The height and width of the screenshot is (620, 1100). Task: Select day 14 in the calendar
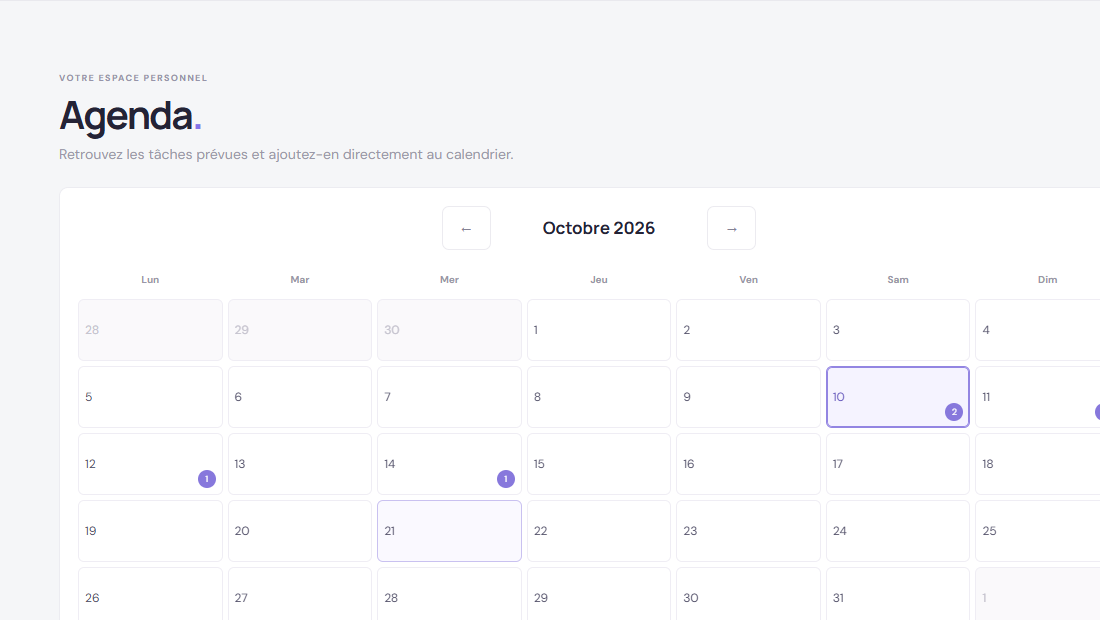[449, 464]
